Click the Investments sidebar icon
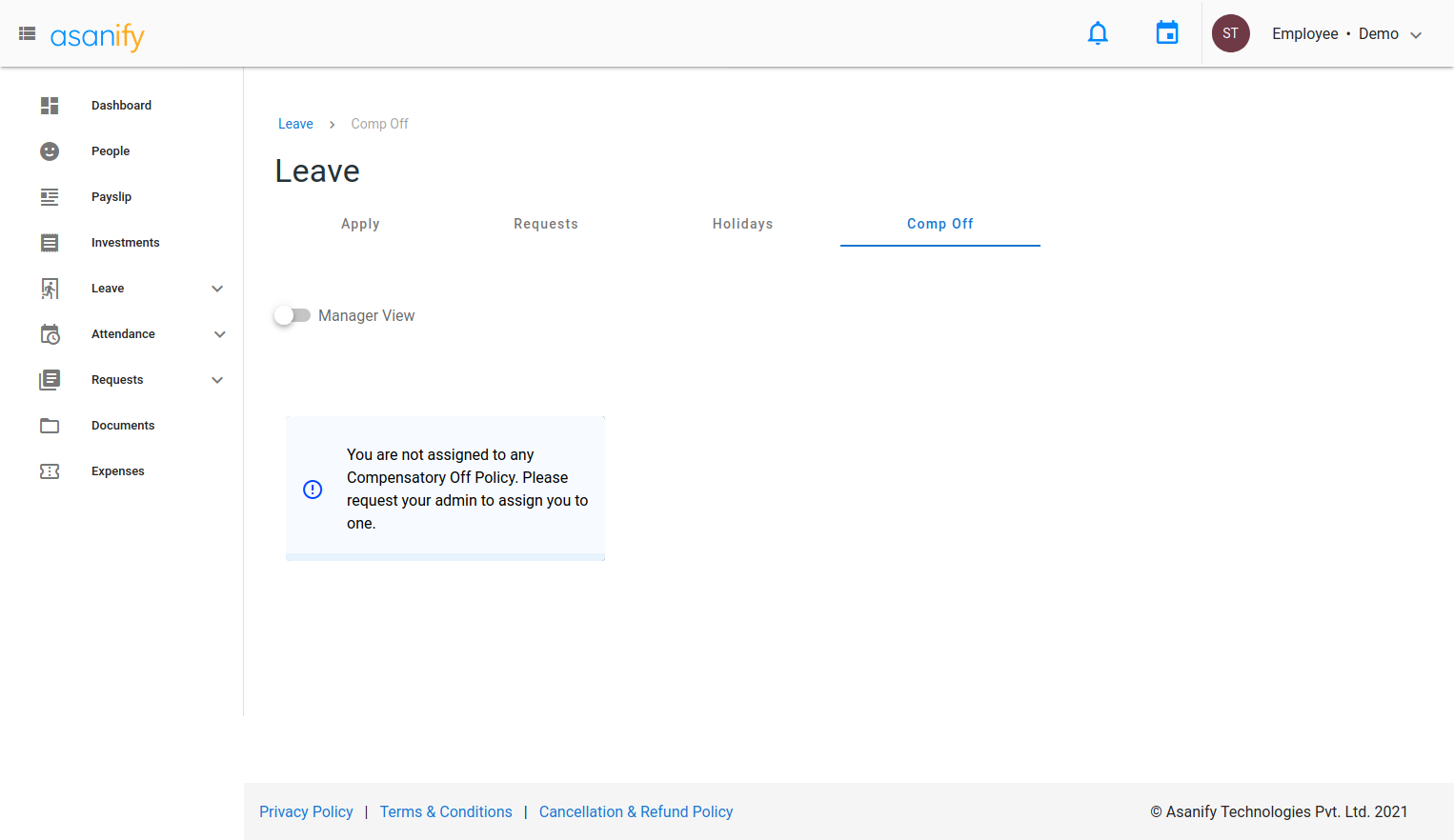Screen dimensions: 1454x840 50,243
